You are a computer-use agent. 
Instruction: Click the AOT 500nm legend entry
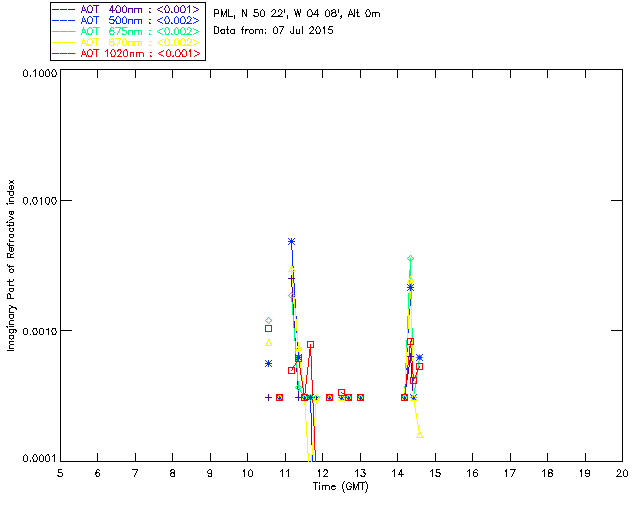(127, 20)
